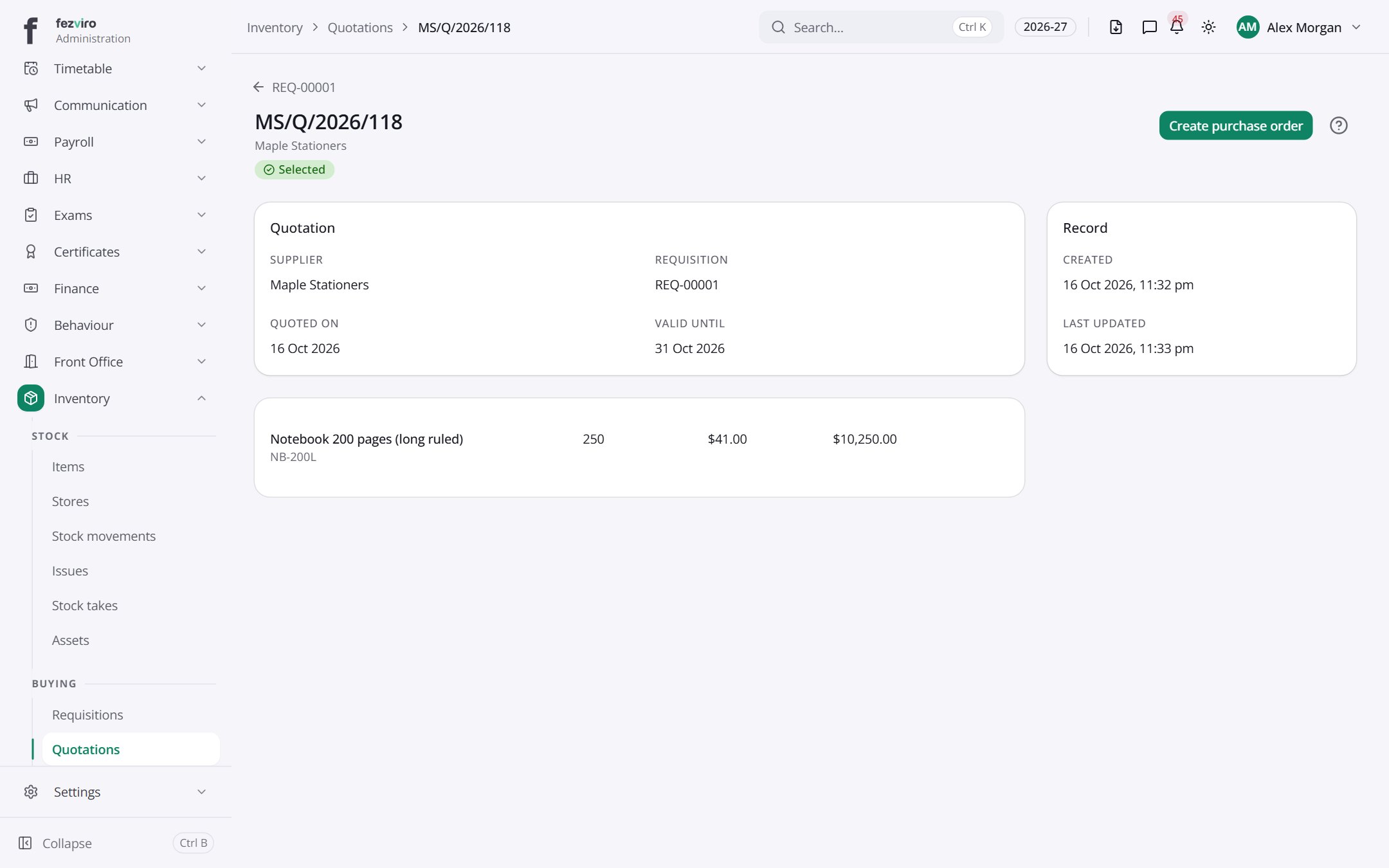This screenshot has width=1389, height=868.
Task: Click the NB-200L item code
Action: pos(293,457)
